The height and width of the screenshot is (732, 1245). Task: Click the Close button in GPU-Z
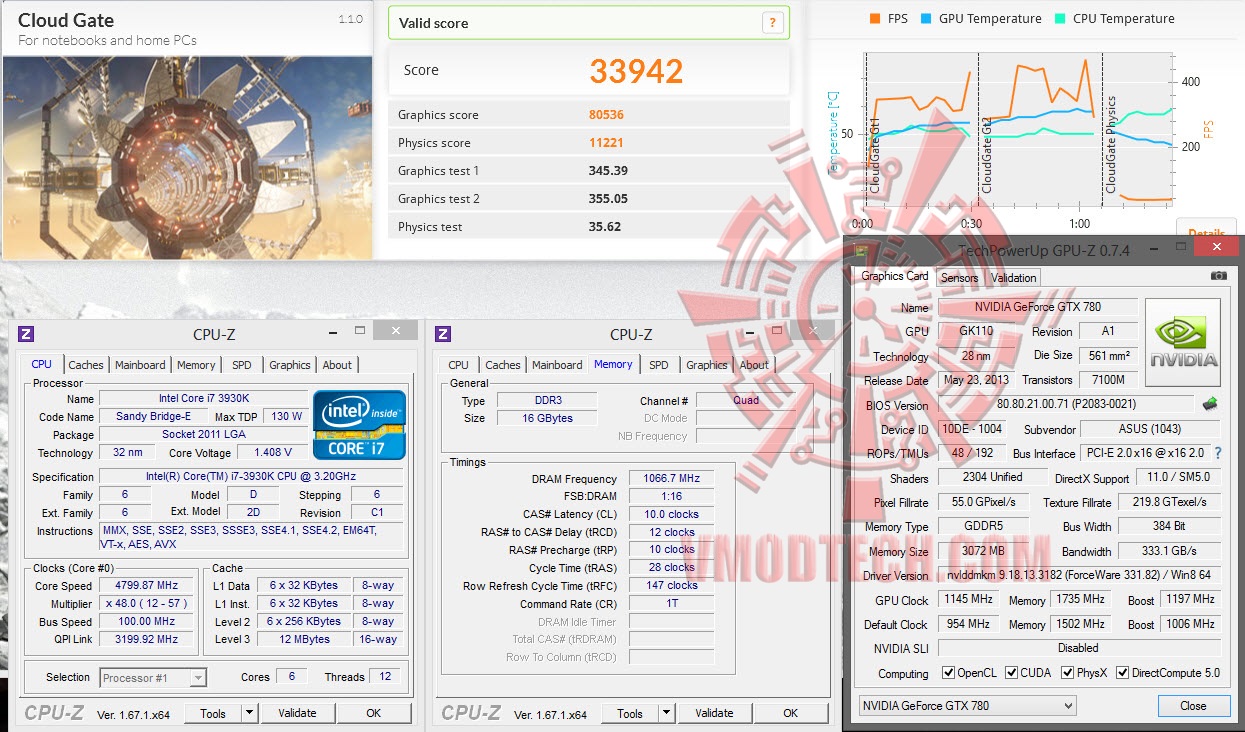point(1193,705)
